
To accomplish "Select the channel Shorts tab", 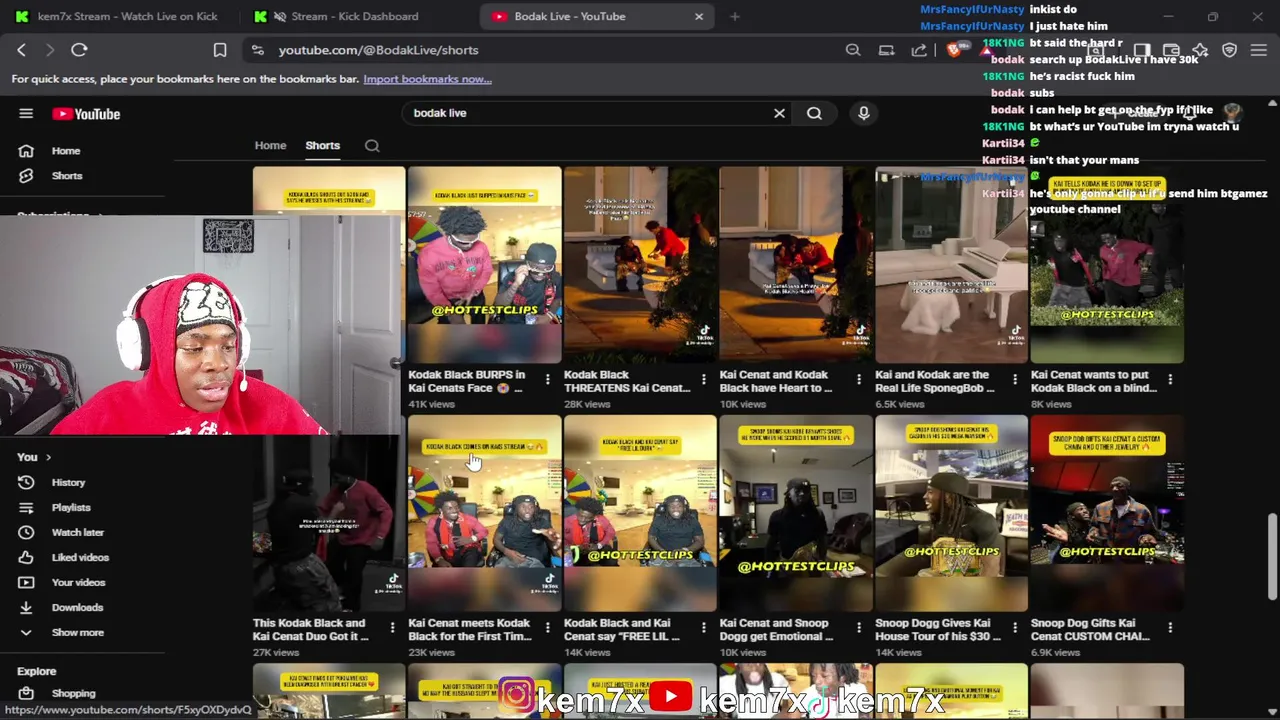I will point(323,146).
